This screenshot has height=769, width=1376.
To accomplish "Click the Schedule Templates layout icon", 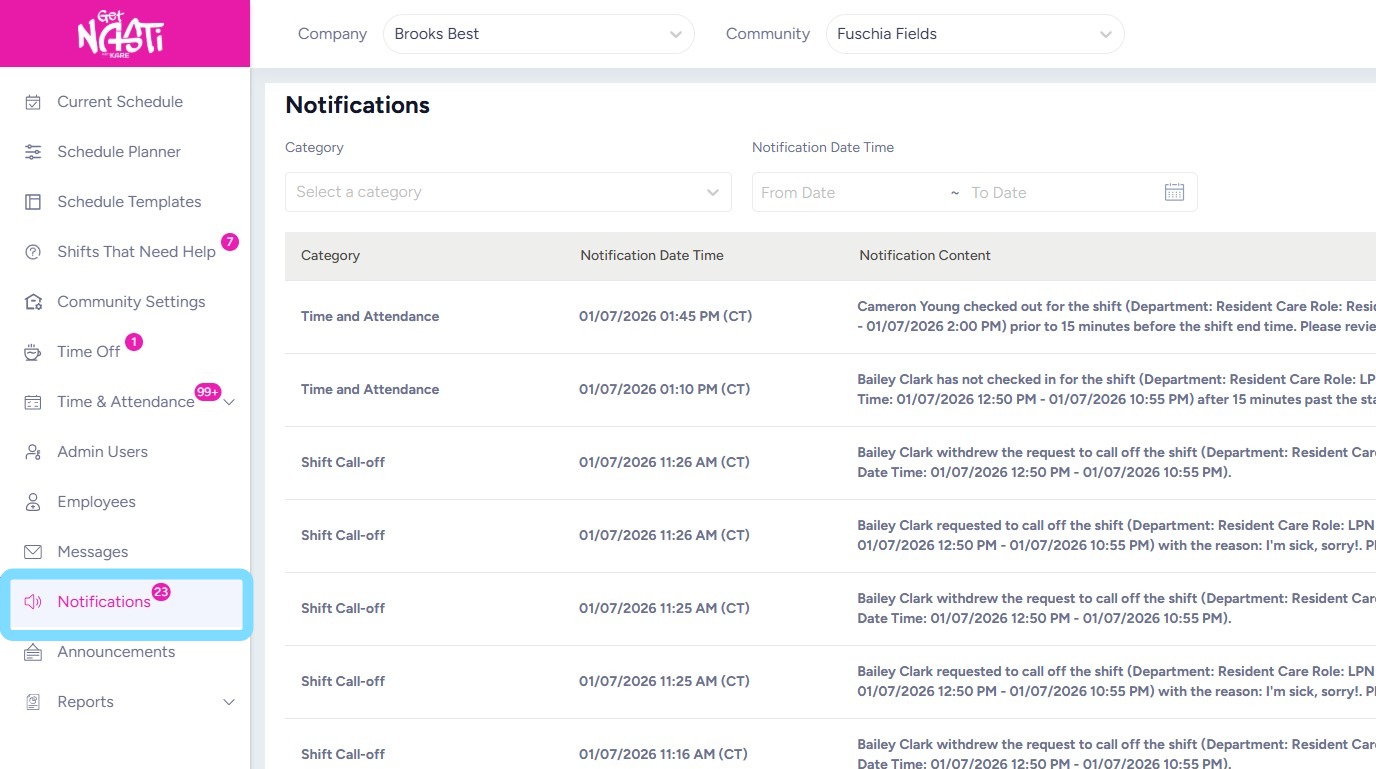I will [33, 202].
